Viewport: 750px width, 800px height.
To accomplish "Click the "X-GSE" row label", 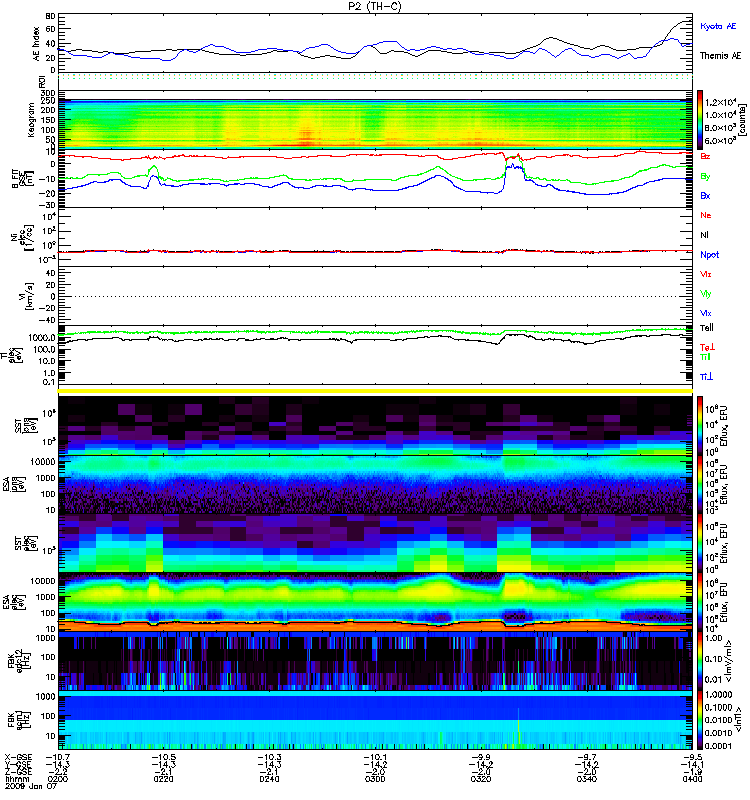I will (18, 757).
